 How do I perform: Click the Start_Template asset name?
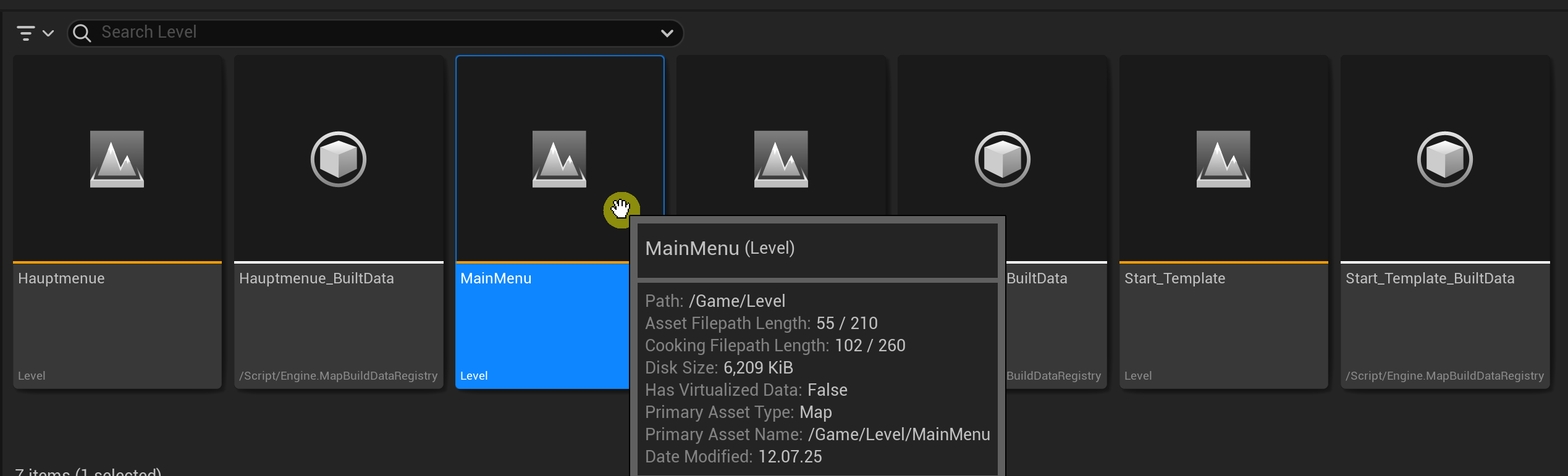click(x=1174, y=278)
